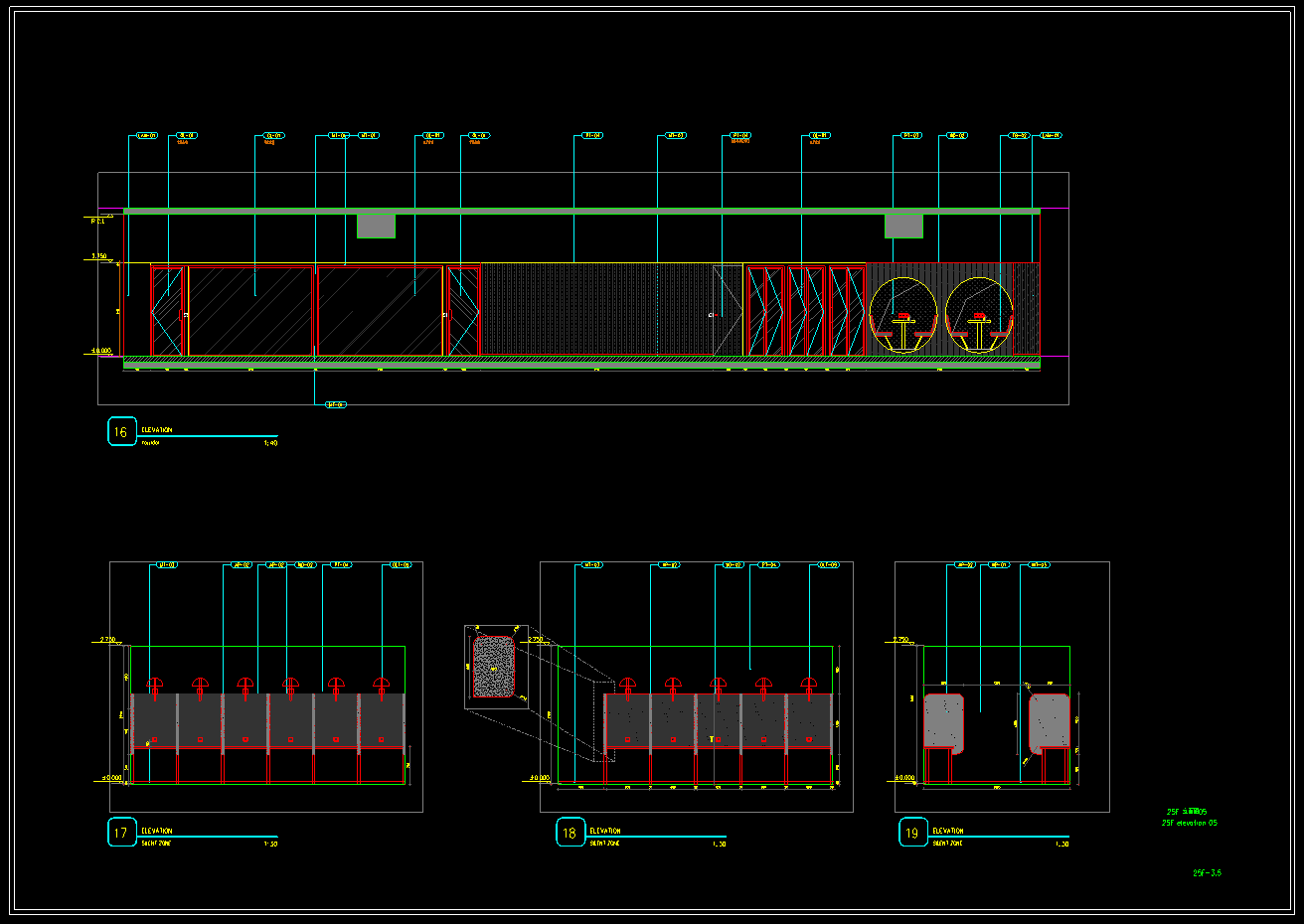Select the left circular booth in drawing 16

(x=902, y=316)
